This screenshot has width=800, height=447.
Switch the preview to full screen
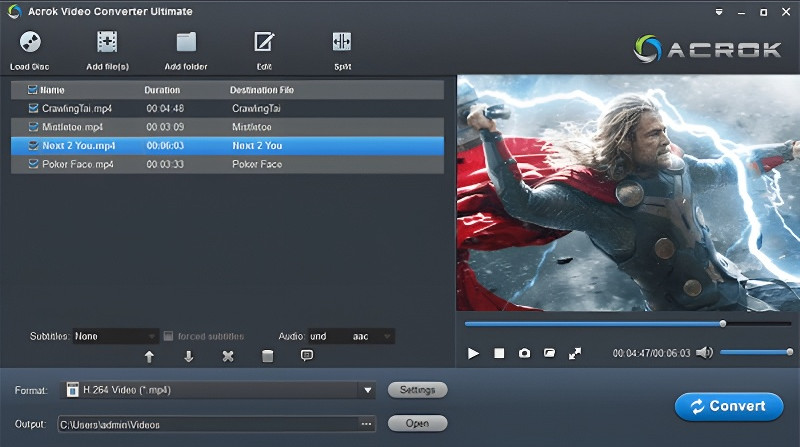[574, 353]
